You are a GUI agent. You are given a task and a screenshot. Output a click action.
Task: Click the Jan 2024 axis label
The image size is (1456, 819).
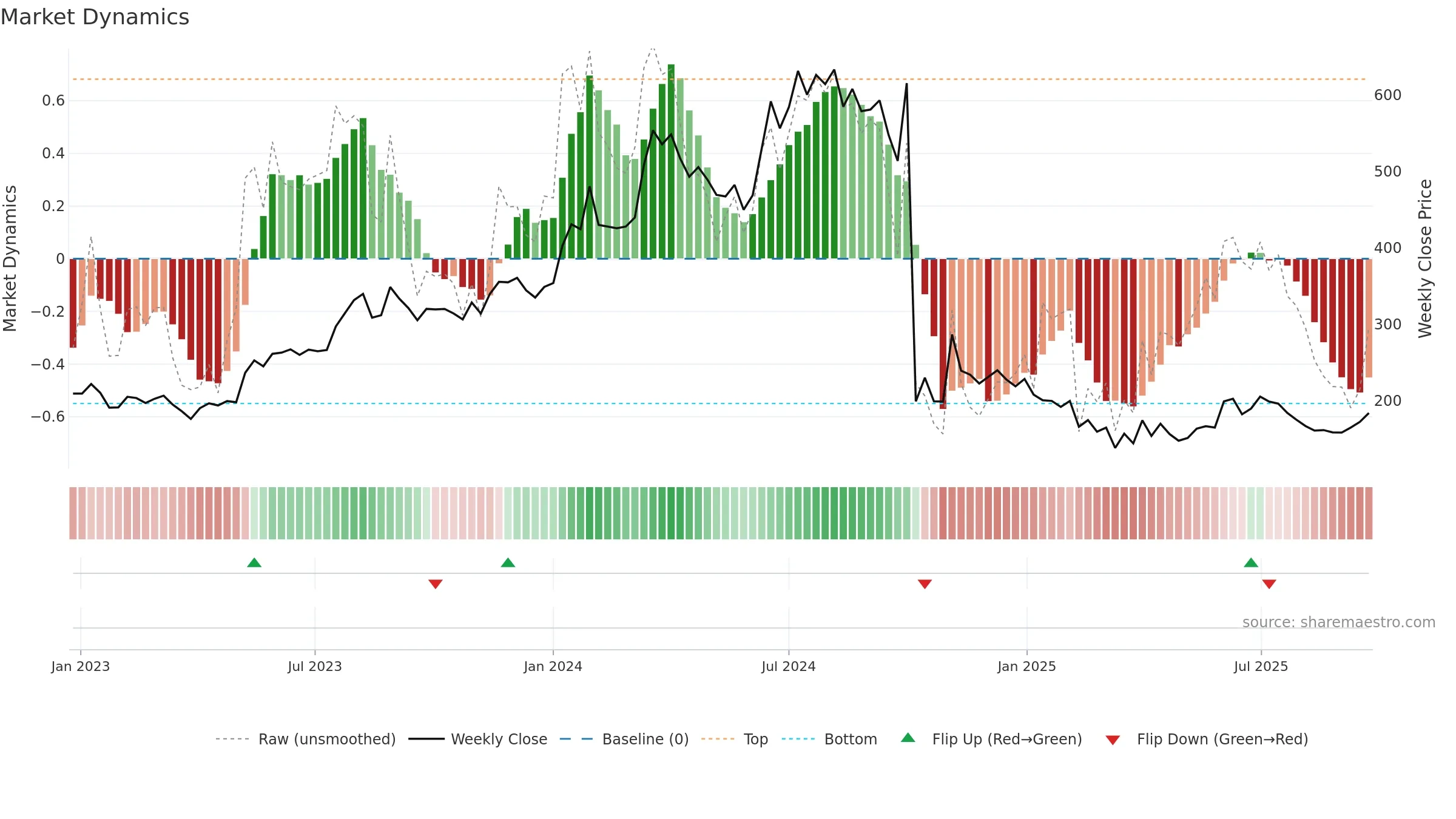(553, 666)
